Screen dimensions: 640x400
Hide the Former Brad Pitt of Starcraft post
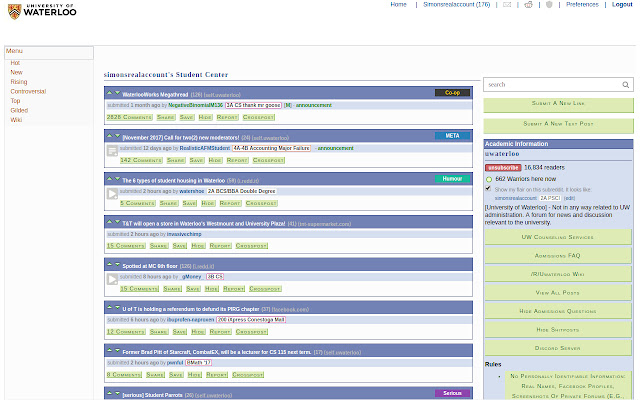[x=195, y=375]
